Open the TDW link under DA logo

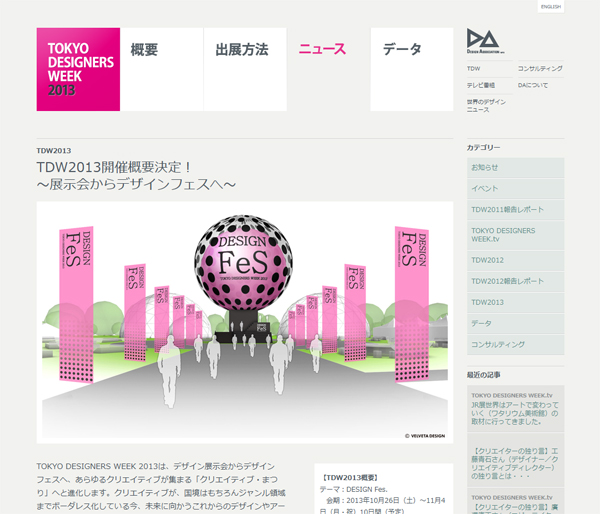tap(473, 69)
